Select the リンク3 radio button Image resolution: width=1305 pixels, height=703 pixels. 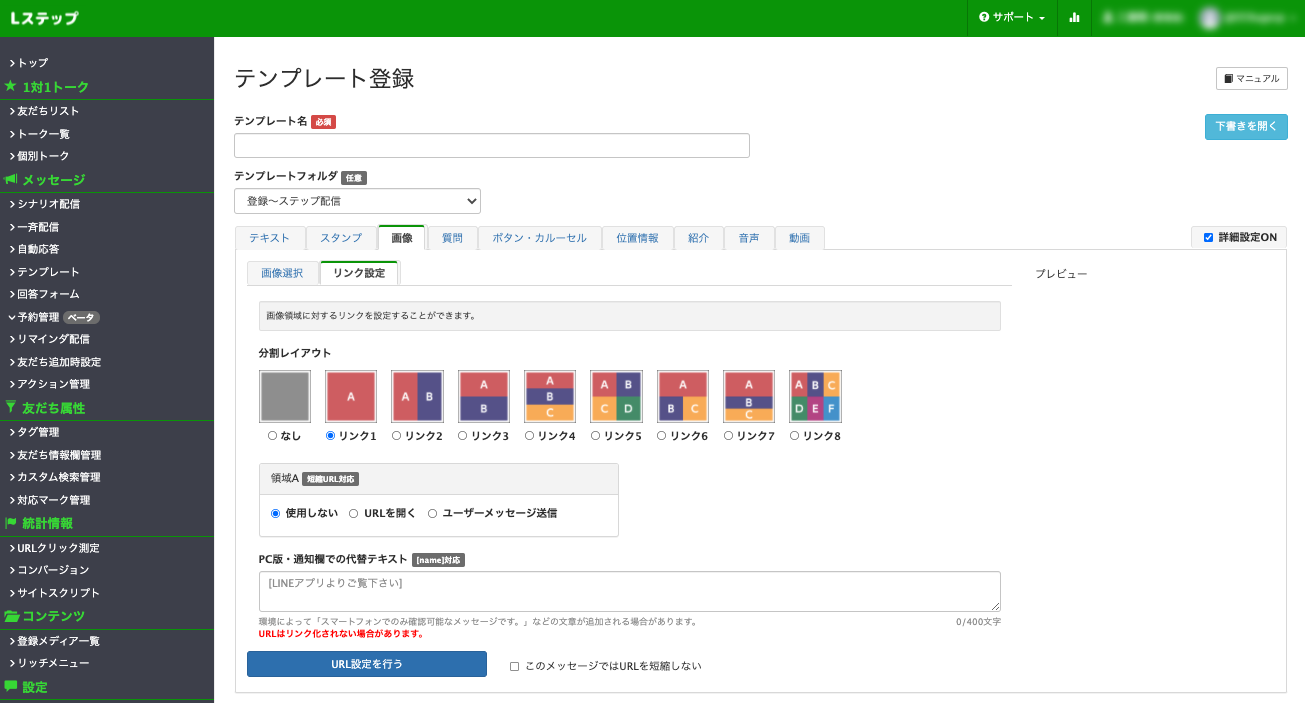(463, 436)
